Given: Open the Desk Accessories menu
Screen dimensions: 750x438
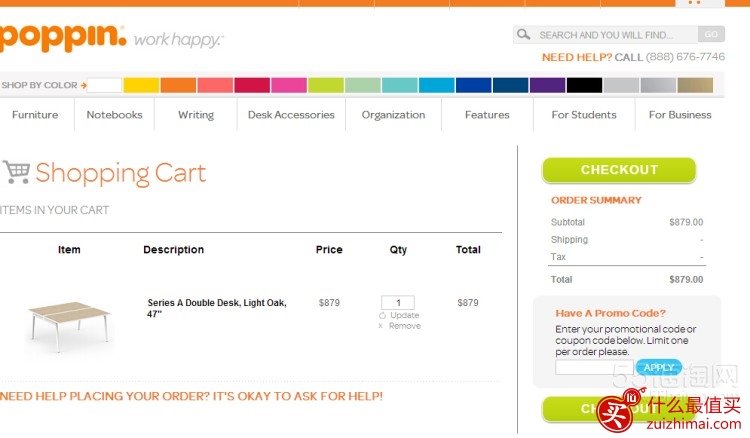Looking at the screenshot, I should coord(291,115).
